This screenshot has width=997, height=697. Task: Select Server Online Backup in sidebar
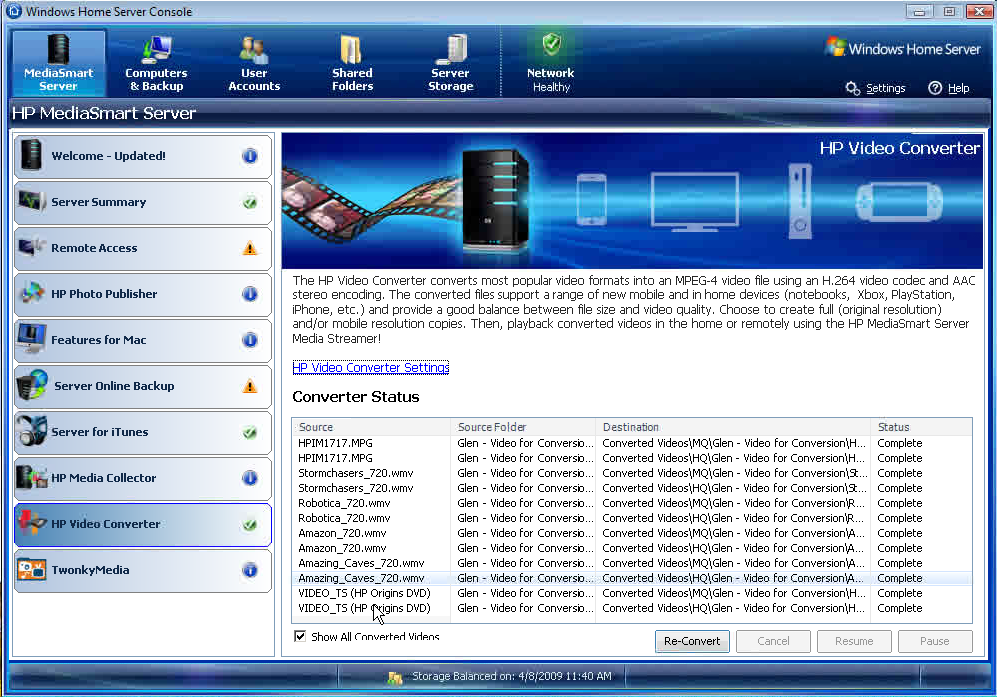pyautogui.click(x=142, y=386)
